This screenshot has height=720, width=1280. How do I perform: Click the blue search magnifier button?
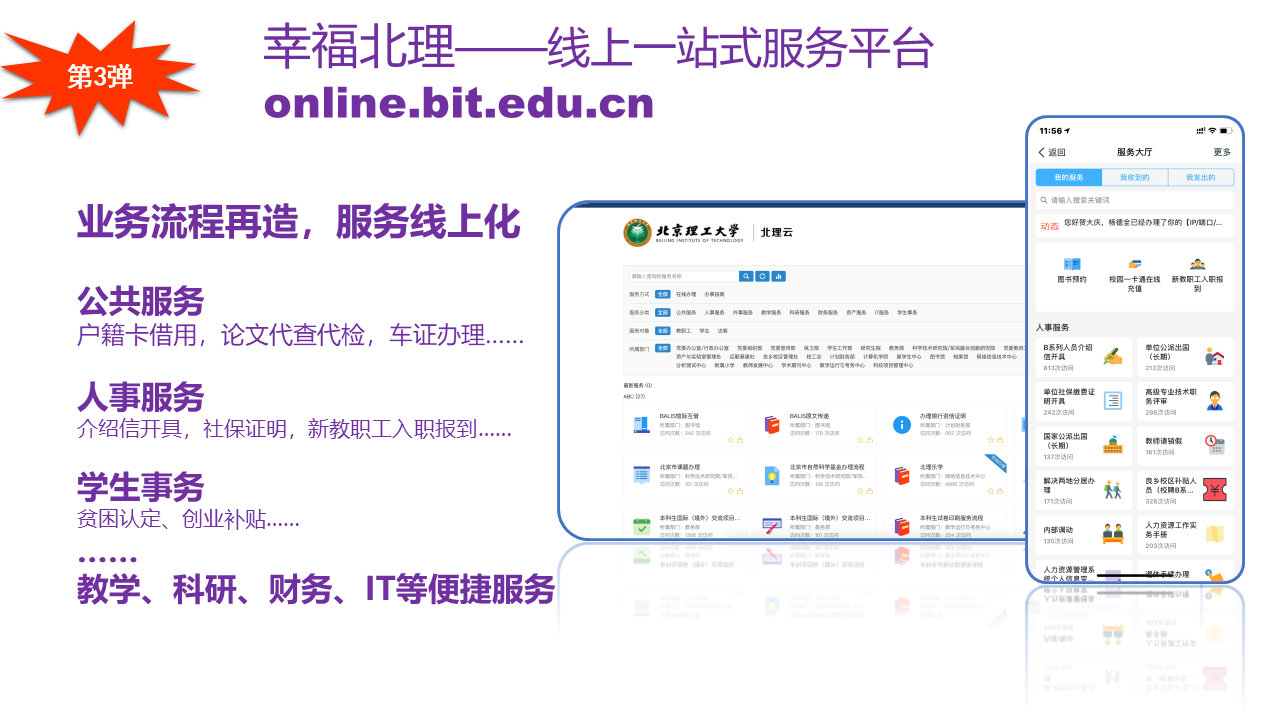[x=746, y=276]
